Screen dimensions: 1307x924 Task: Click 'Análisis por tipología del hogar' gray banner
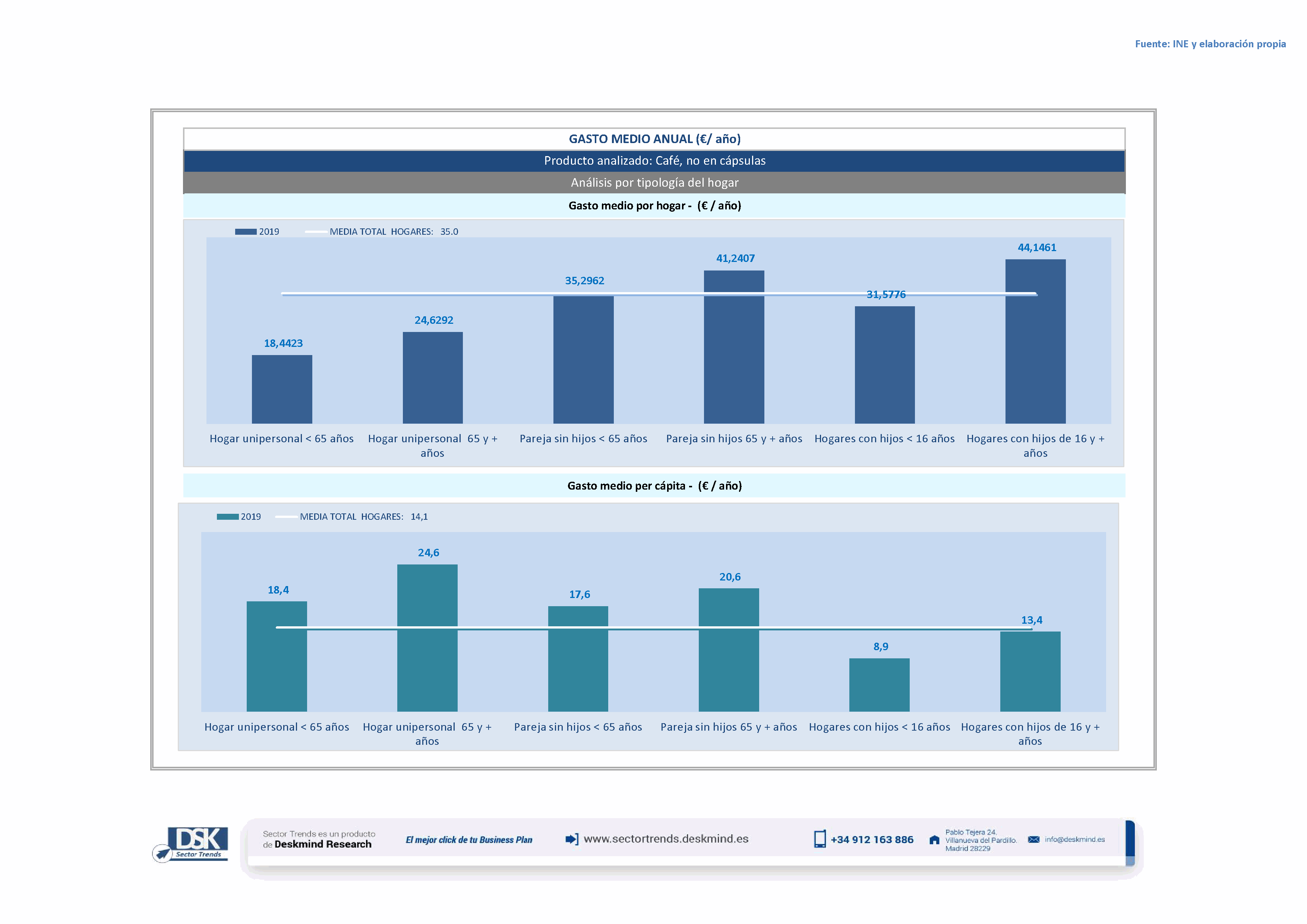(x=654, y=183)
